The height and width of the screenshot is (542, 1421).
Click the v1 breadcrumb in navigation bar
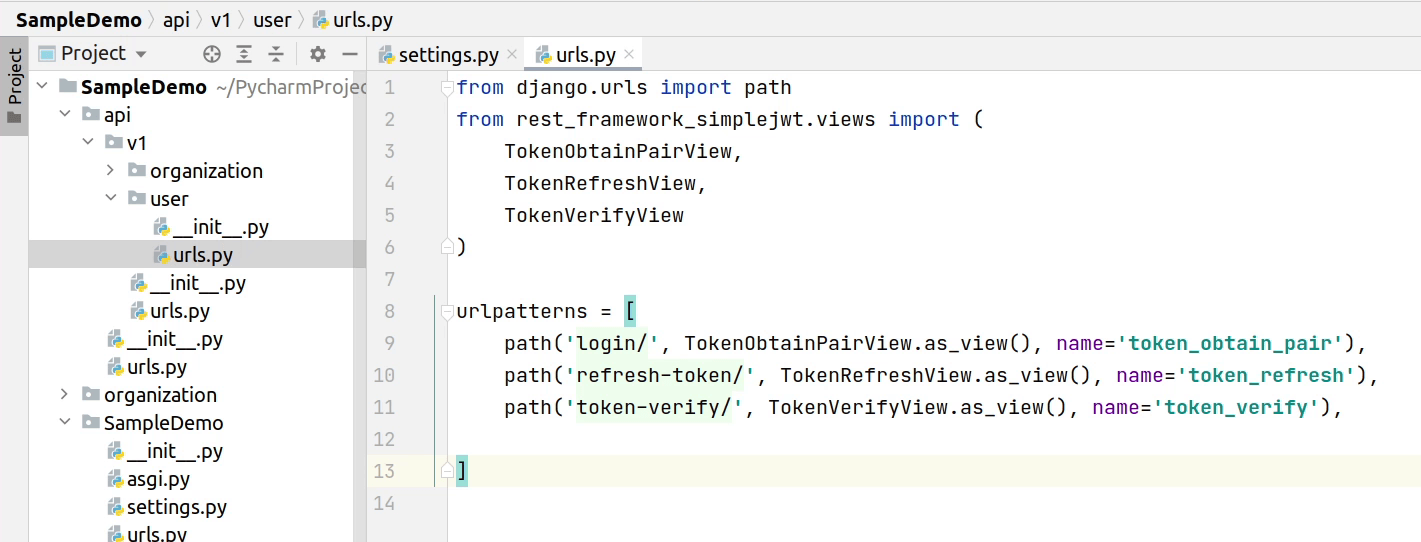pyautogui.click(x=220, y=19)
